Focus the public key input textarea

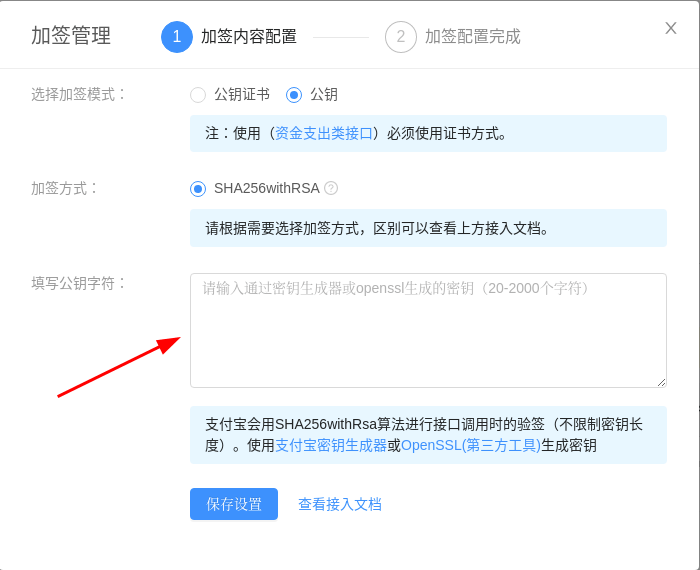click(x=428, y=330)
